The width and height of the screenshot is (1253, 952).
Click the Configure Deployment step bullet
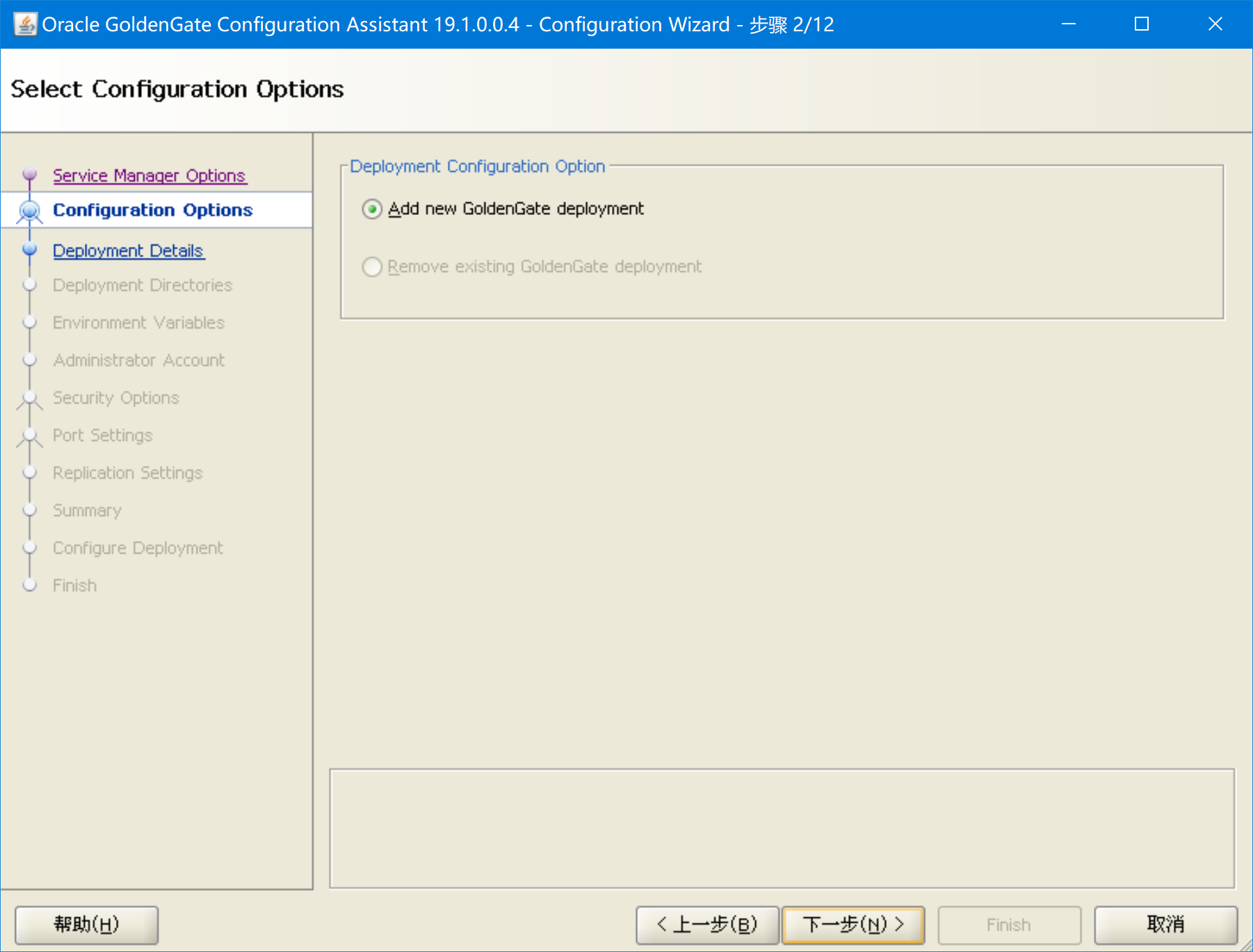pyautogui.click(x=30, y=547)
